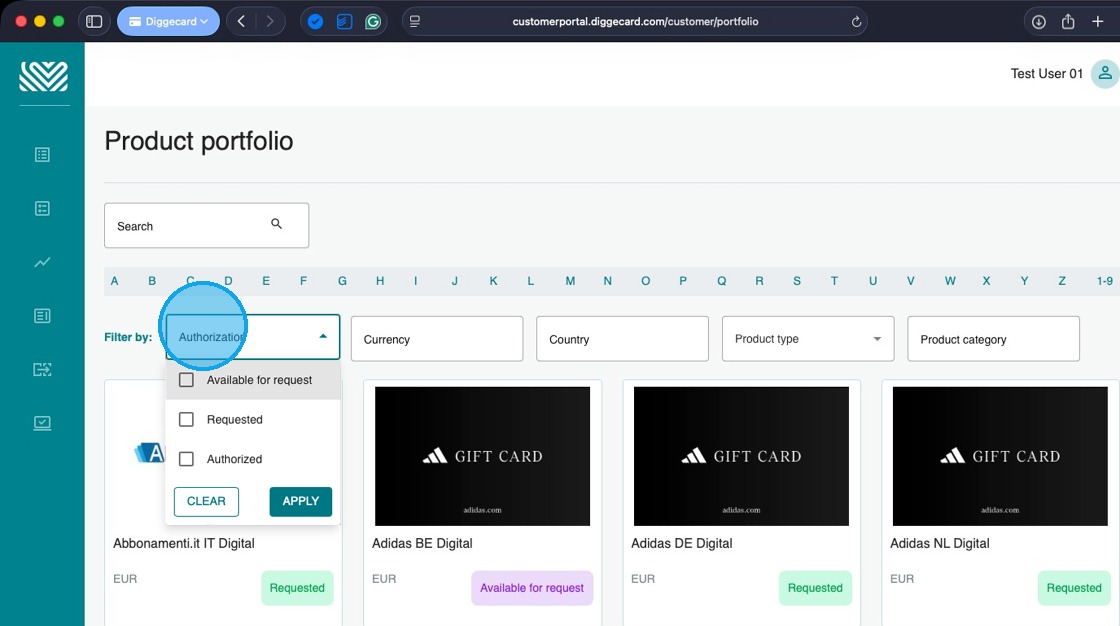Open the monitor checkmark sidebar icon
Image resolution: width=1120 pixels, height=626 pixels.
[x=42, y=423]
